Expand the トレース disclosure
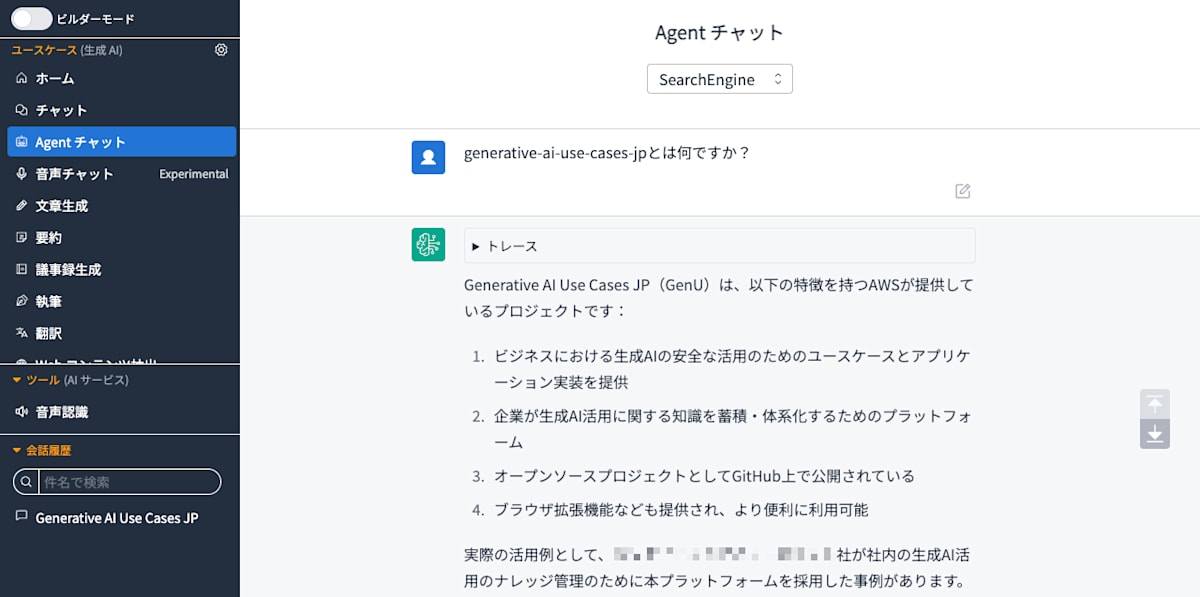The height and width of the screenshot is (597, 1200). [x=720, y=246]
